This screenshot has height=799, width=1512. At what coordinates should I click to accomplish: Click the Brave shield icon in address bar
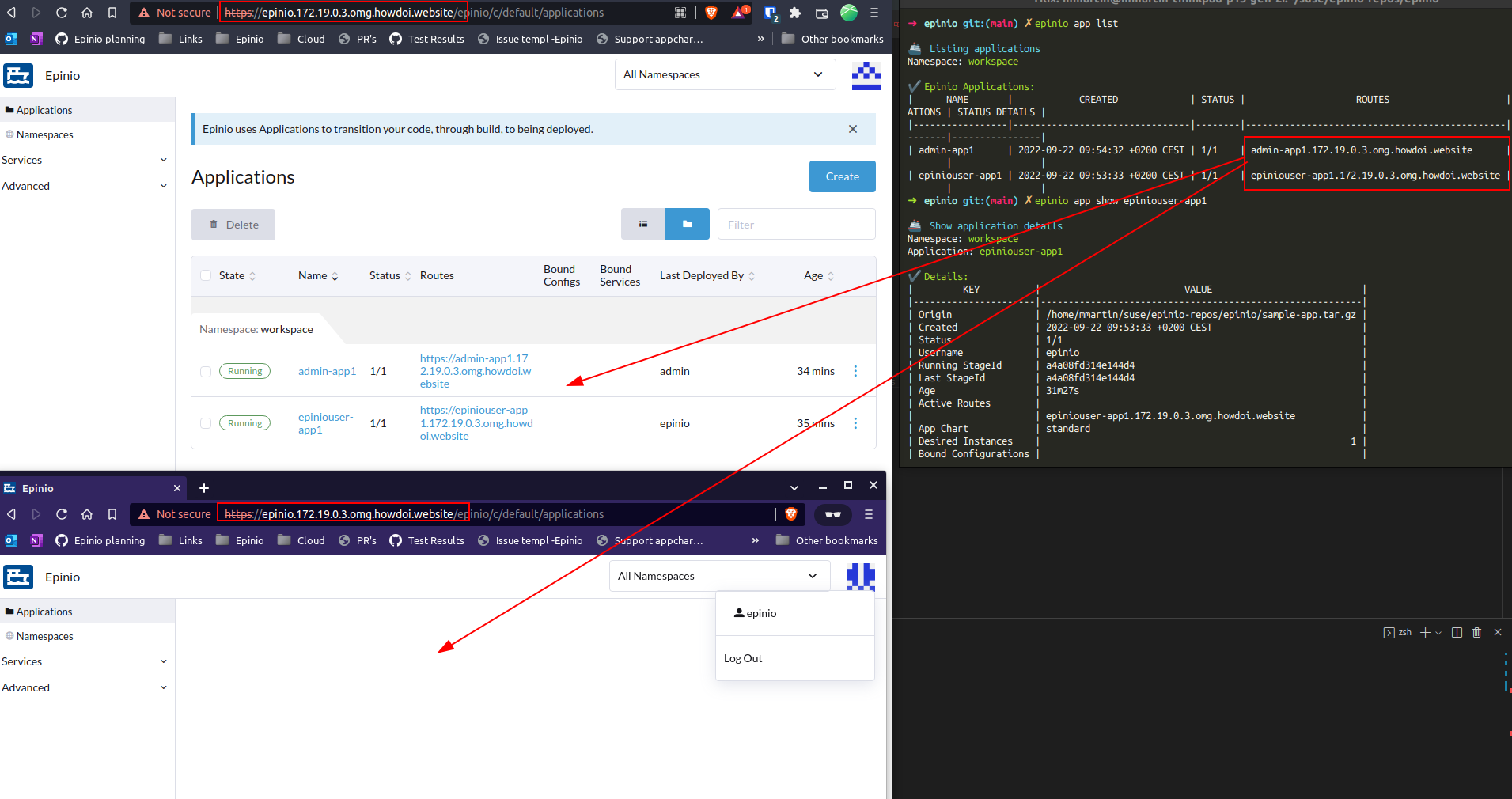[711, 13]
